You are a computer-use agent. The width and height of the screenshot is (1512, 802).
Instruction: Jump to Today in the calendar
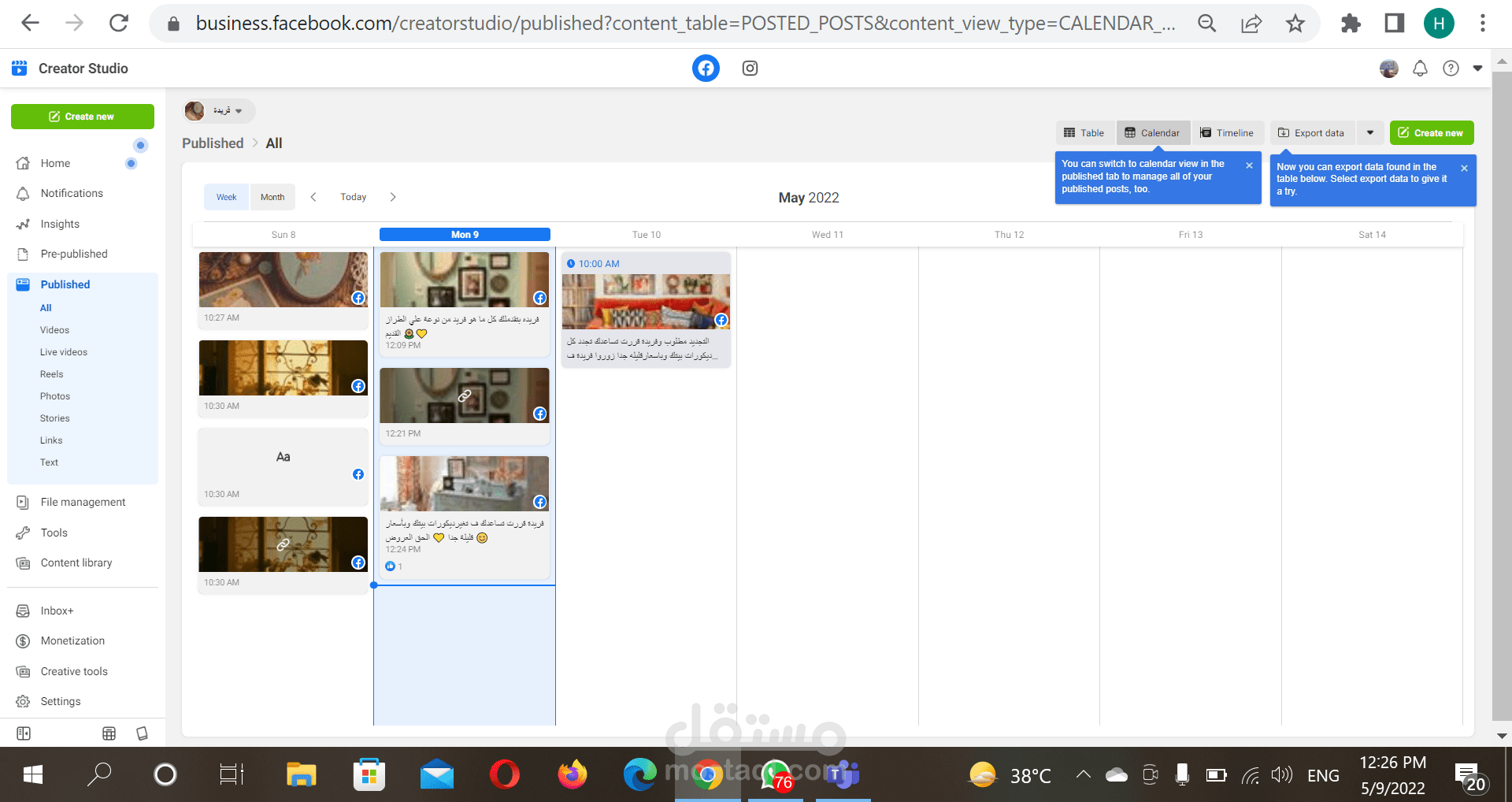[354, 197]
